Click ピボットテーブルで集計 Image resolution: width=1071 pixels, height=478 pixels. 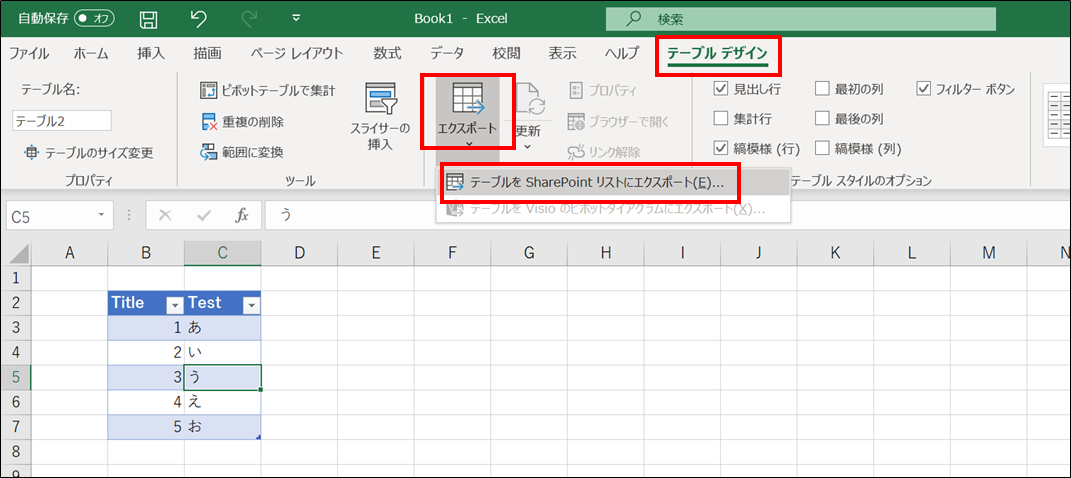click(268, 89)
